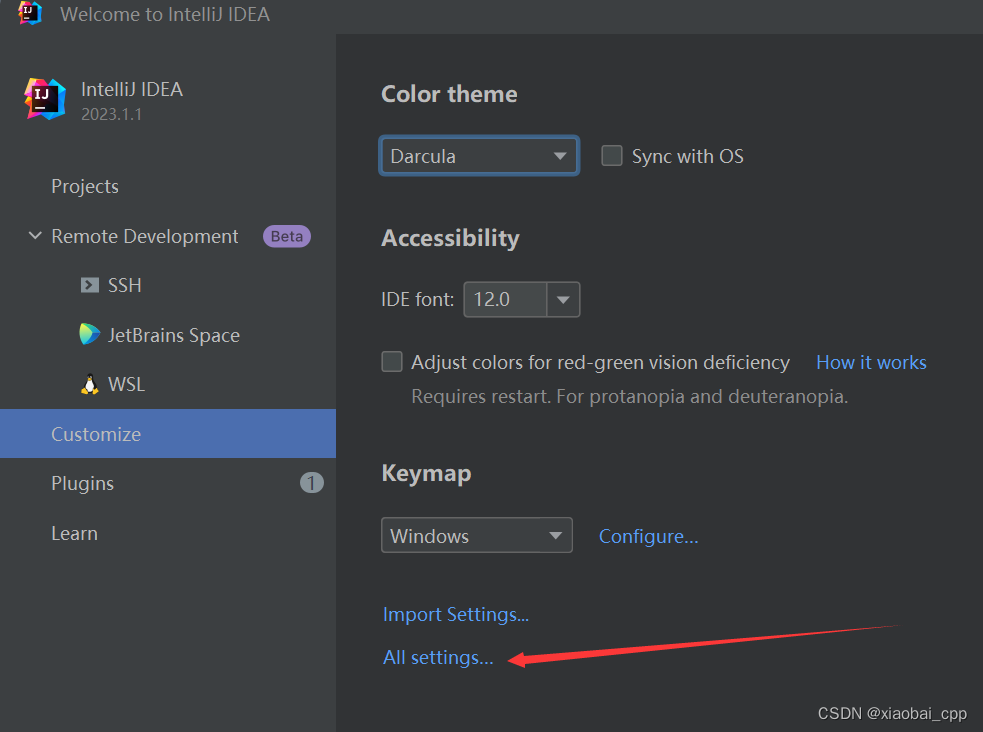Click the Beta badge next to Remote Development

pyautogui.click(x=286, y=236)
